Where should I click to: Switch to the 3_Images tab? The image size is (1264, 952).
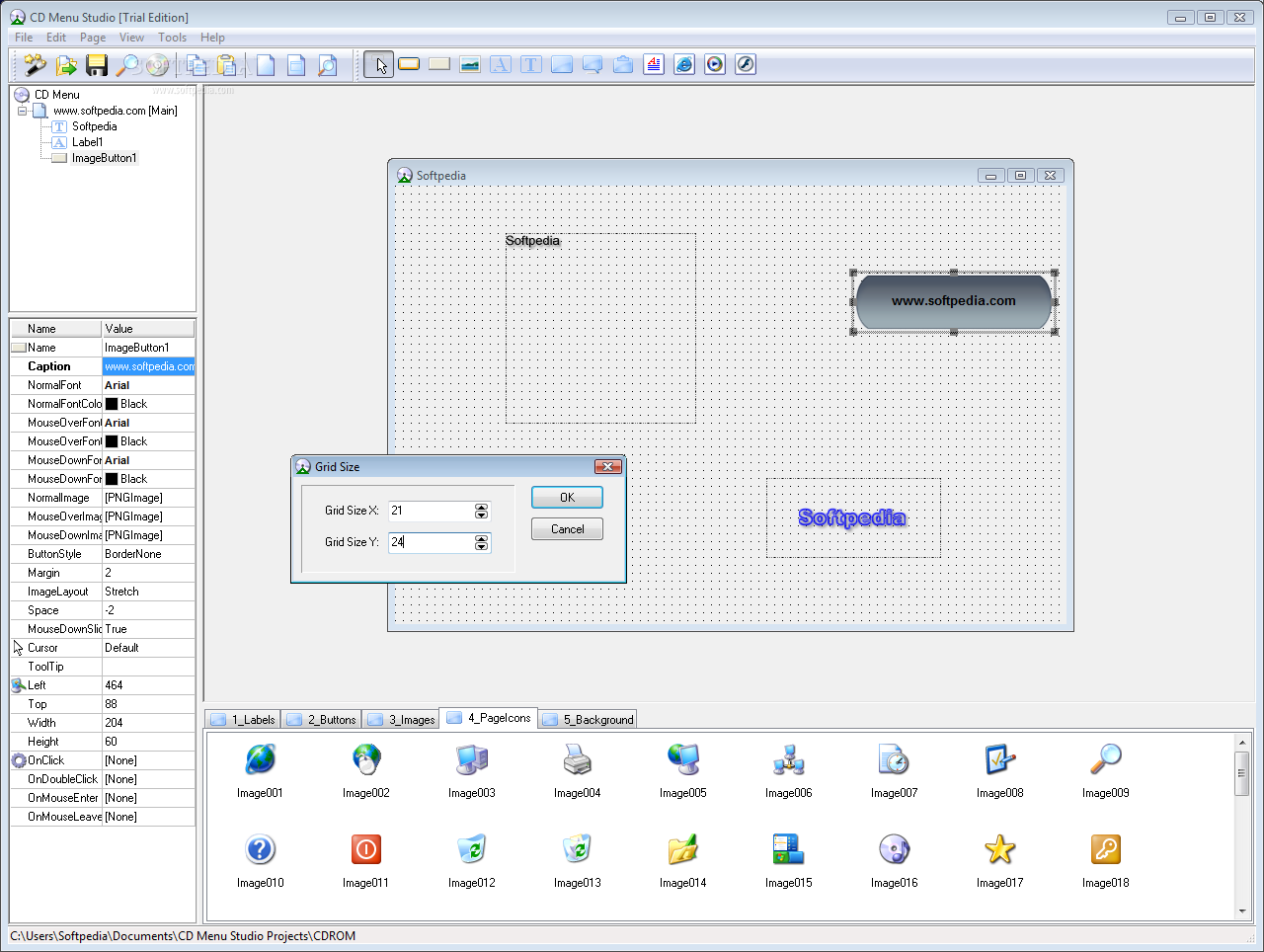(x=401, y=720)
